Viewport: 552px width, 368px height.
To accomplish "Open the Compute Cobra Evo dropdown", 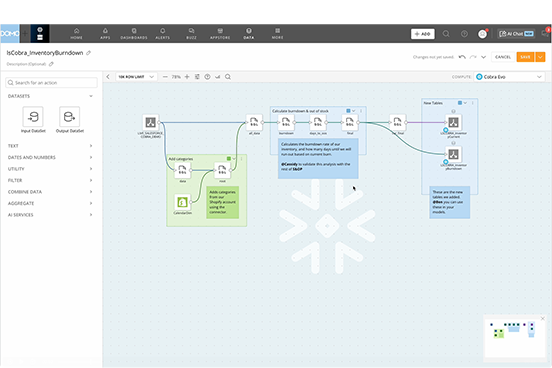I will 509,77.
